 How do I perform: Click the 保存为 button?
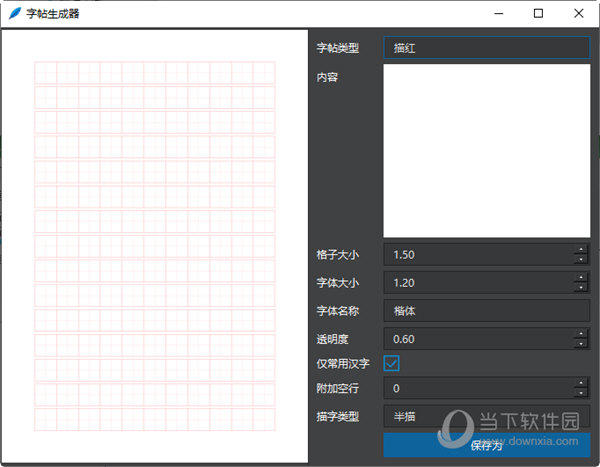487,445
